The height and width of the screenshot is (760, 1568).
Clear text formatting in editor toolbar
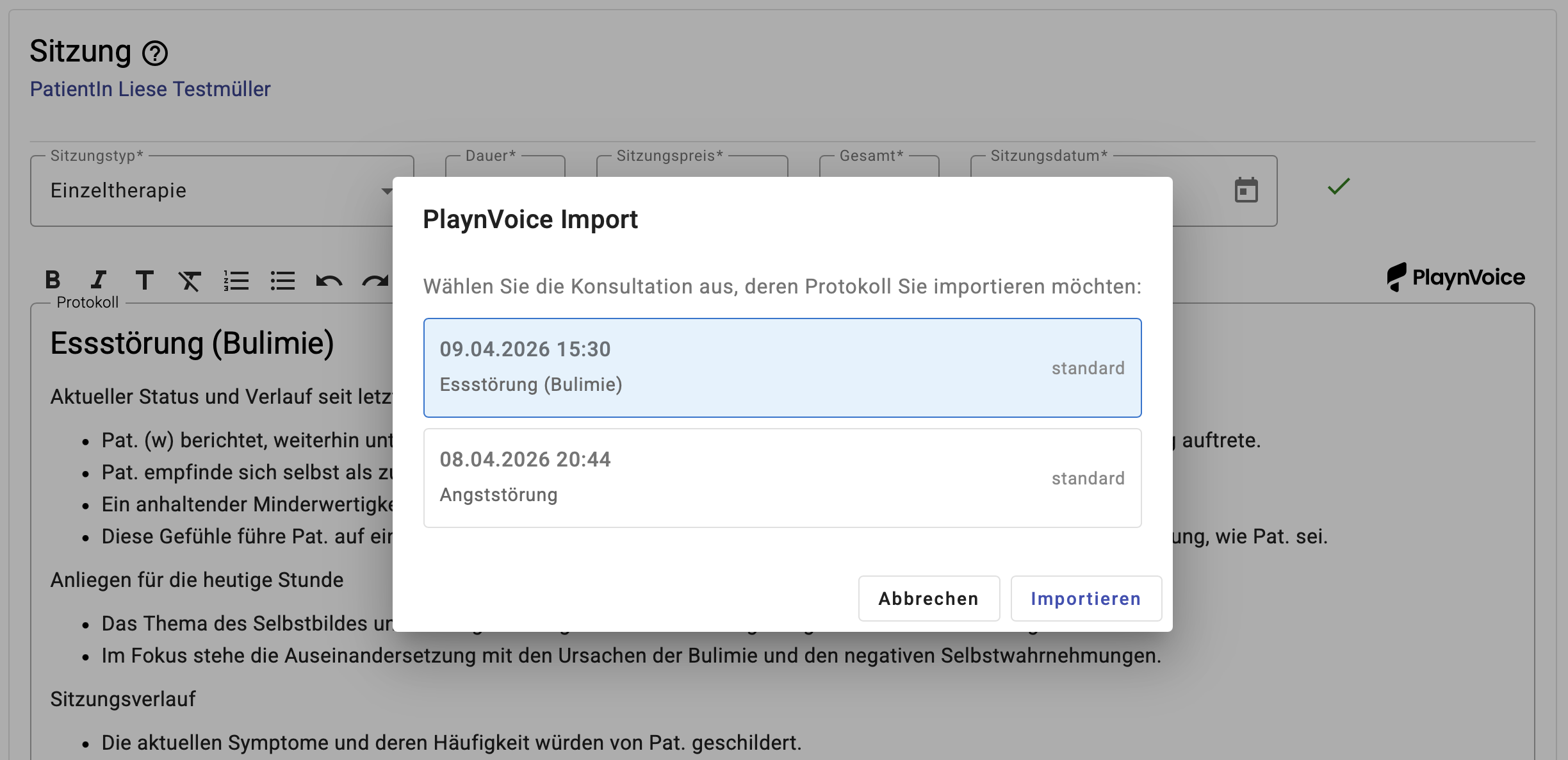click(x=190, y=280)
